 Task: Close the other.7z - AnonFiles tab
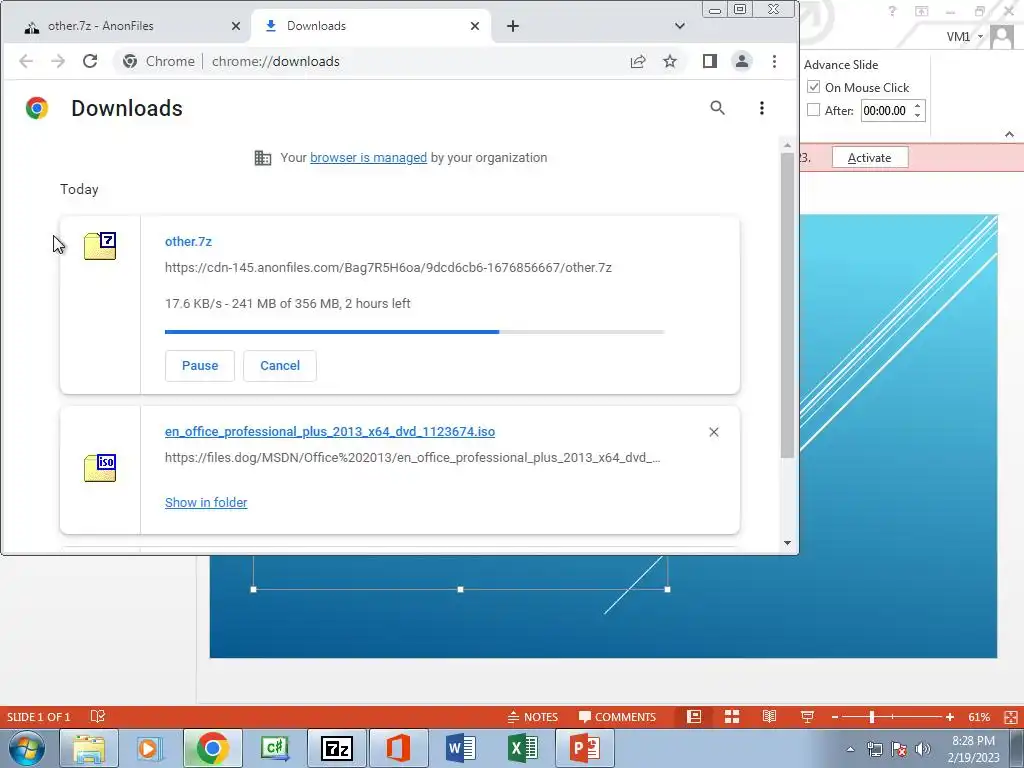tap(236, 26)
